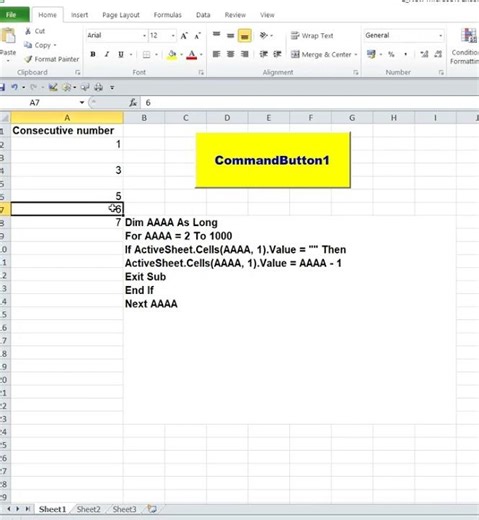
Task: Select Middle Align
Action: click(x=230, y=35)
